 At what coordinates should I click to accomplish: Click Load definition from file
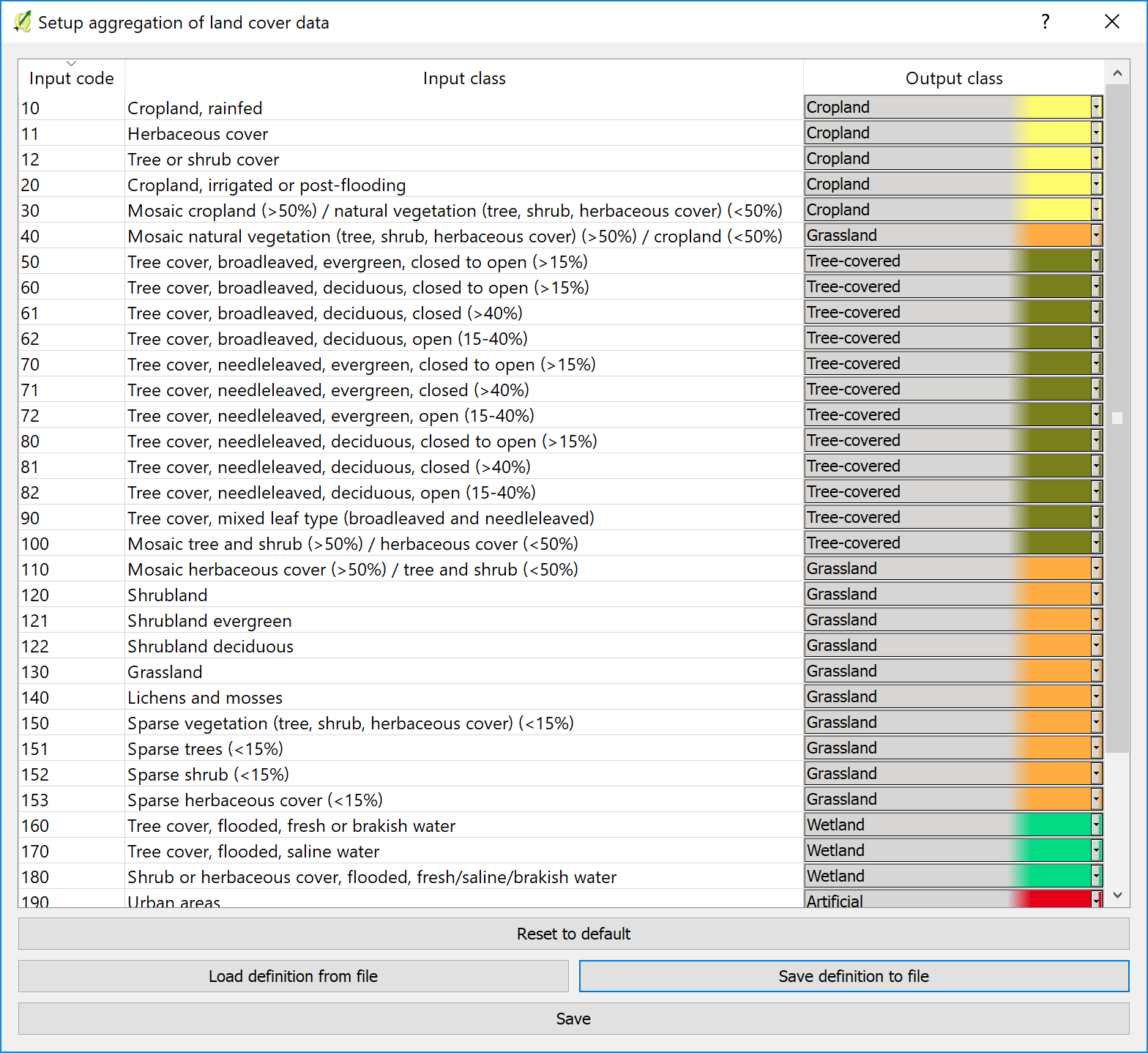(293, 976)
